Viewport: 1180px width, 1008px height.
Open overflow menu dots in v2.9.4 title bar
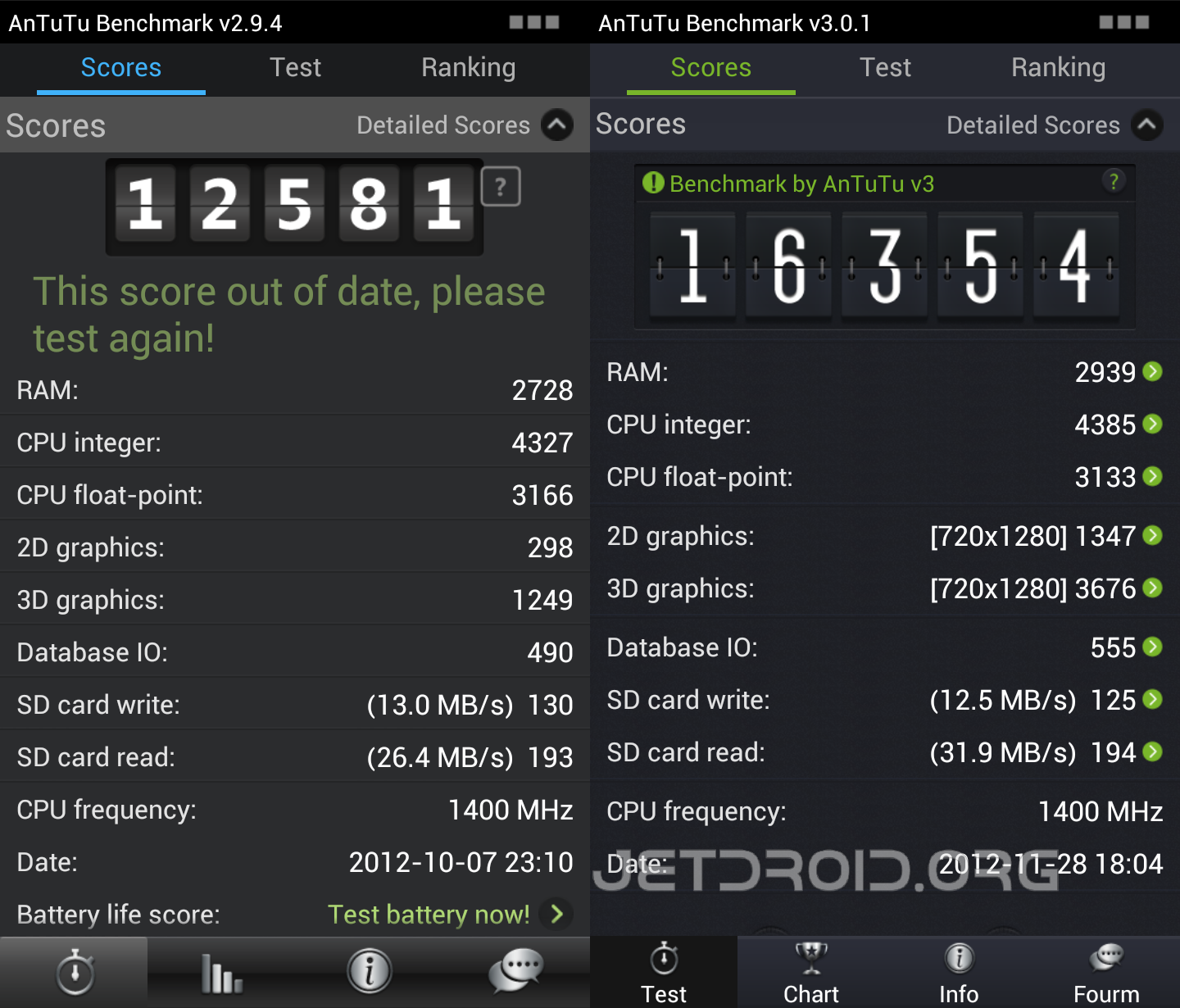pos(534,22)
